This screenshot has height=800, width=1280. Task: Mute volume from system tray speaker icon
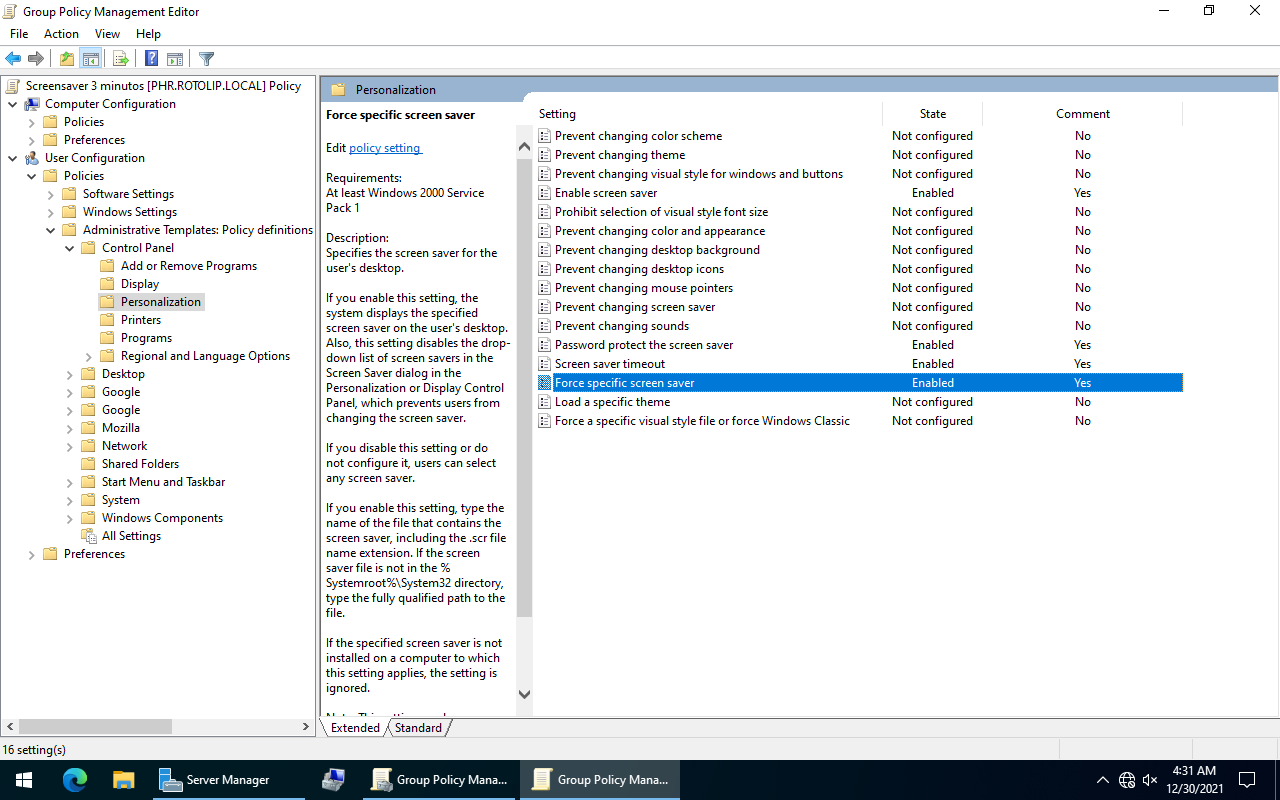pyautogui.click(x=1150, y=780)
